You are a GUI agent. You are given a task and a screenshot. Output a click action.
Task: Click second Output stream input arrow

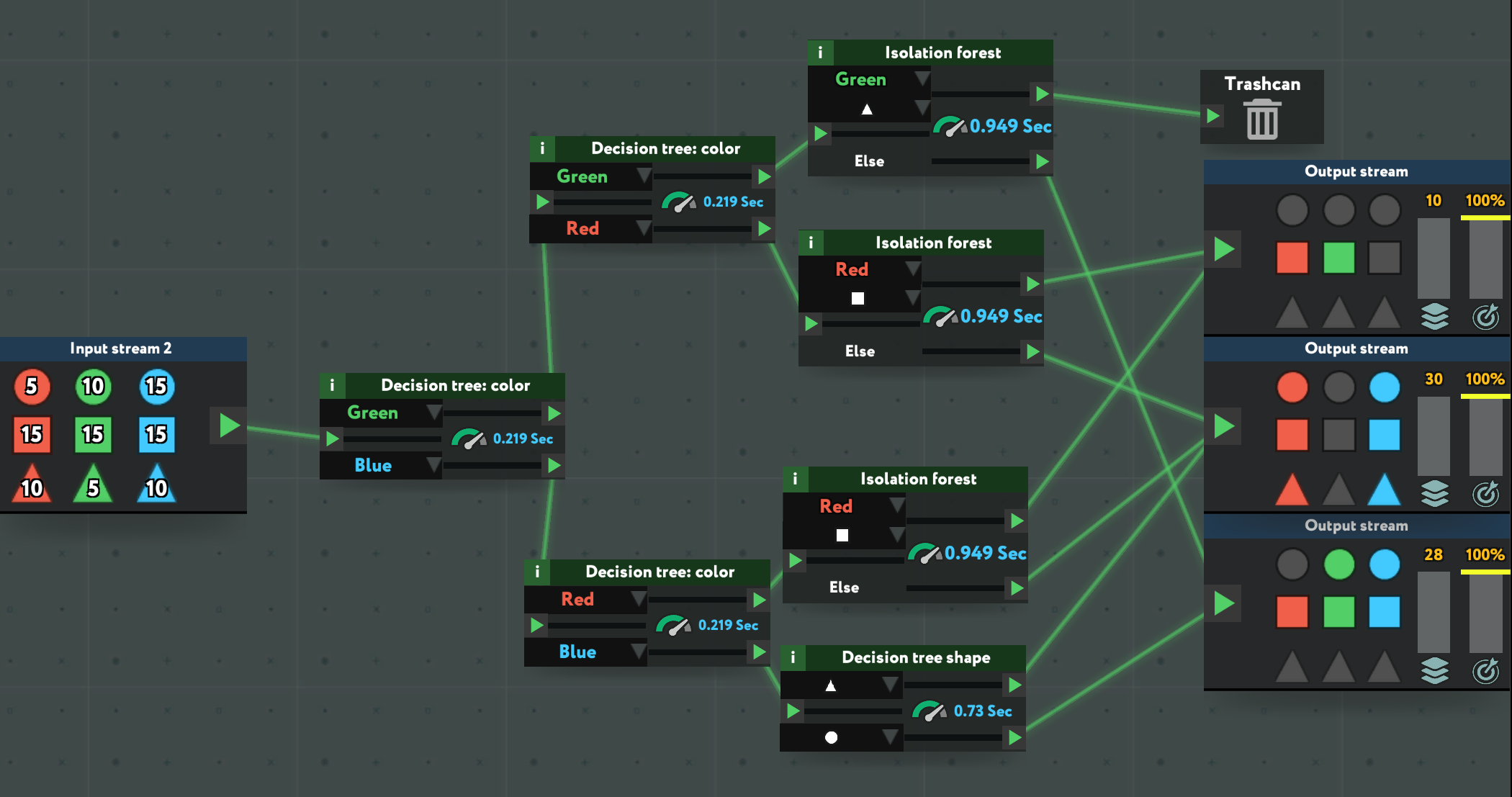click(1223, 426)
